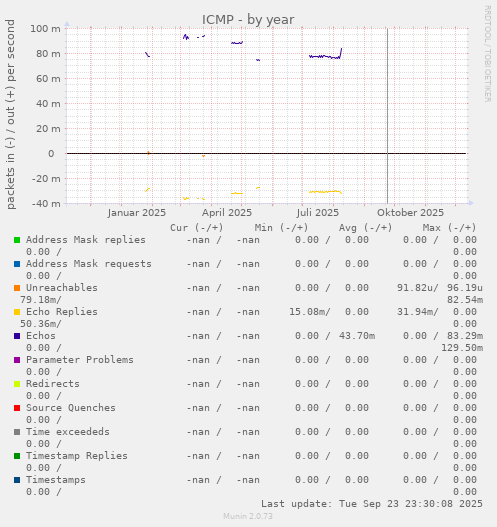Viewport: 497px width, 527px height.
Task: Click the 'Juli 2025' x-axis label
Action: pos(318,213)
